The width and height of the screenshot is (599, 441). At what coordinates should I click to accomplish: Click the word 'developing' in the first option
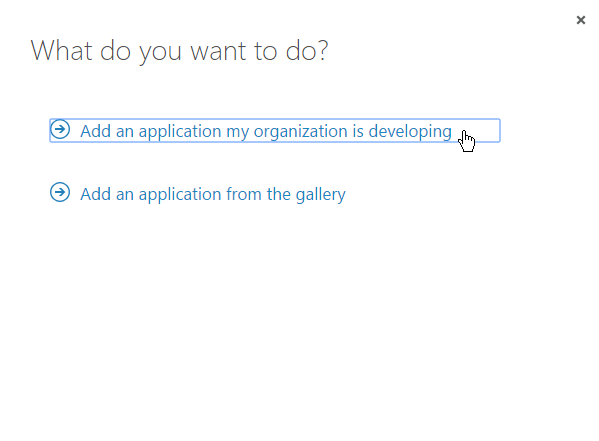tap(410, 132)
